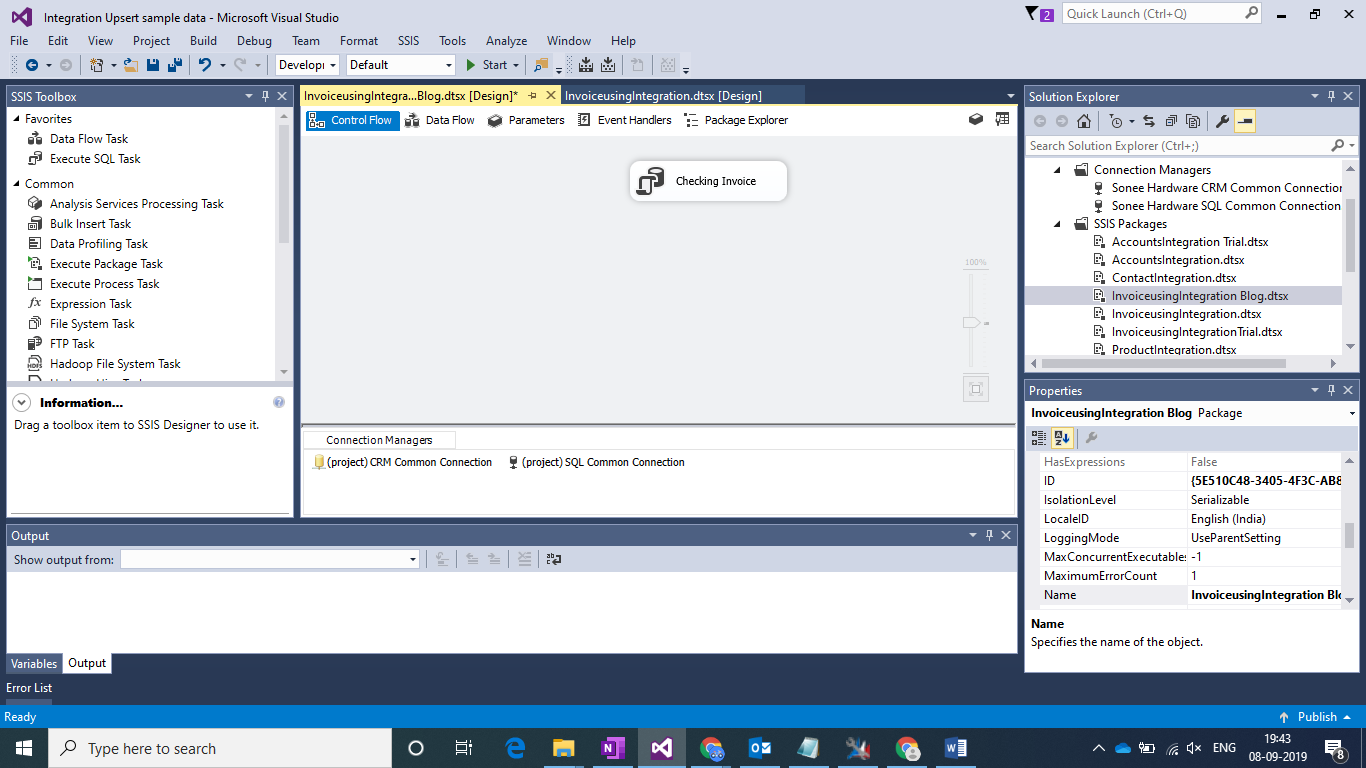
Task: Click the SSIS Toolbox icon in the designer's corner
Action: pos(976,120)
